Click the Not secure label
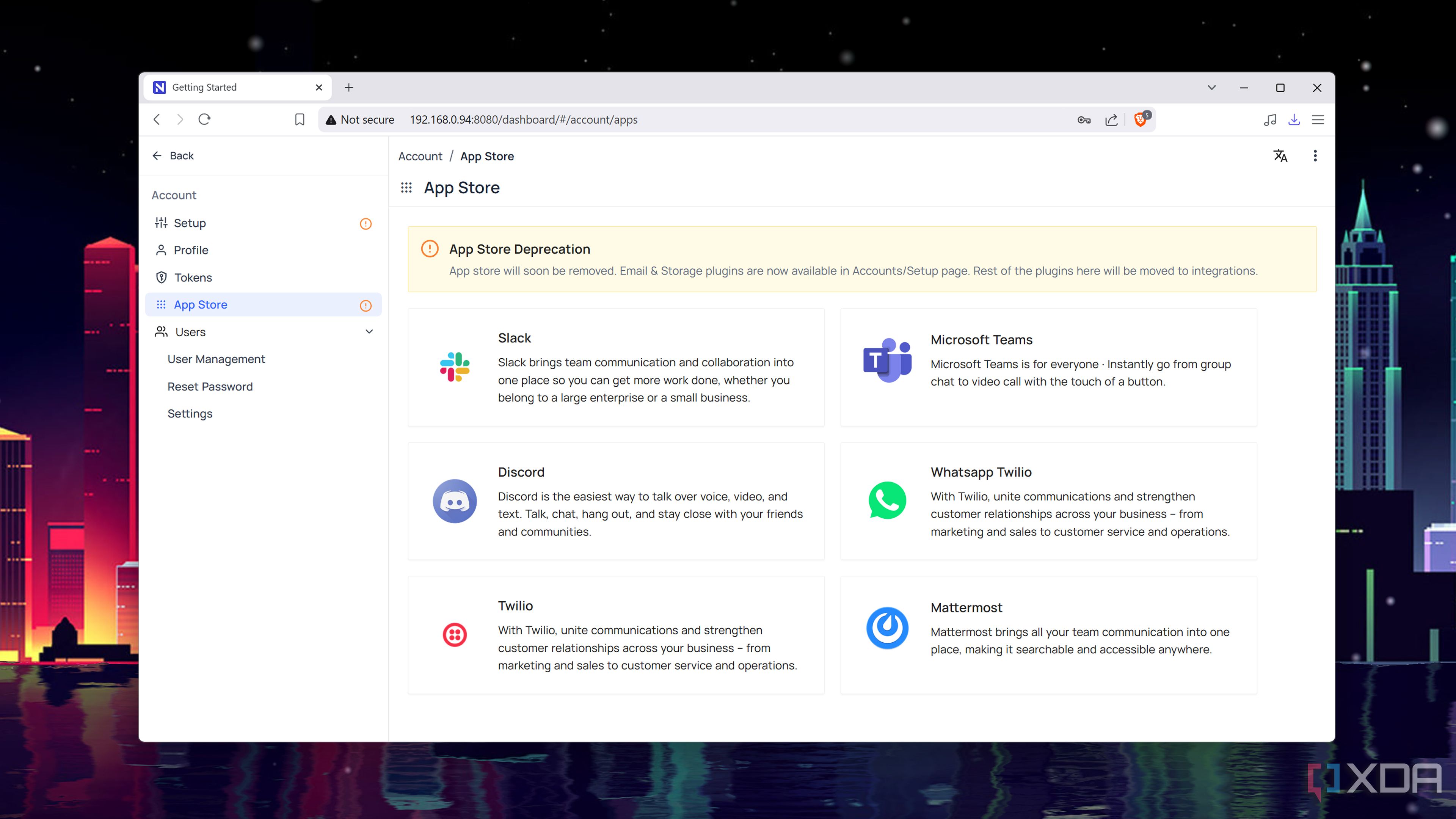This screenshot has height=819, width=1456. click(367, 120)
